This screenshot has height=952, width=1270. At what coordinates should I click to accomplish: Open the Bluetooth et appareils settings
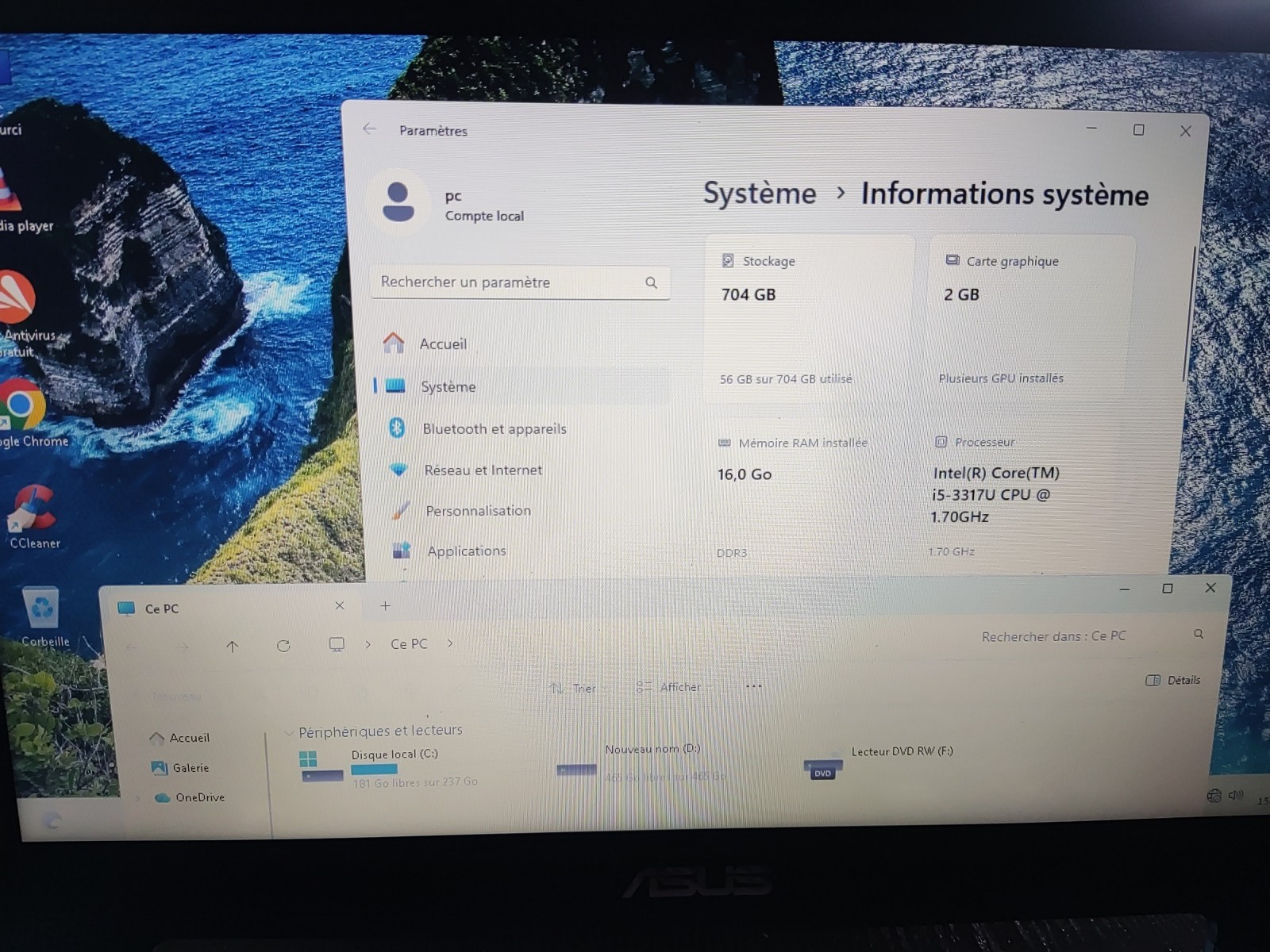click(x=494, y=428)
